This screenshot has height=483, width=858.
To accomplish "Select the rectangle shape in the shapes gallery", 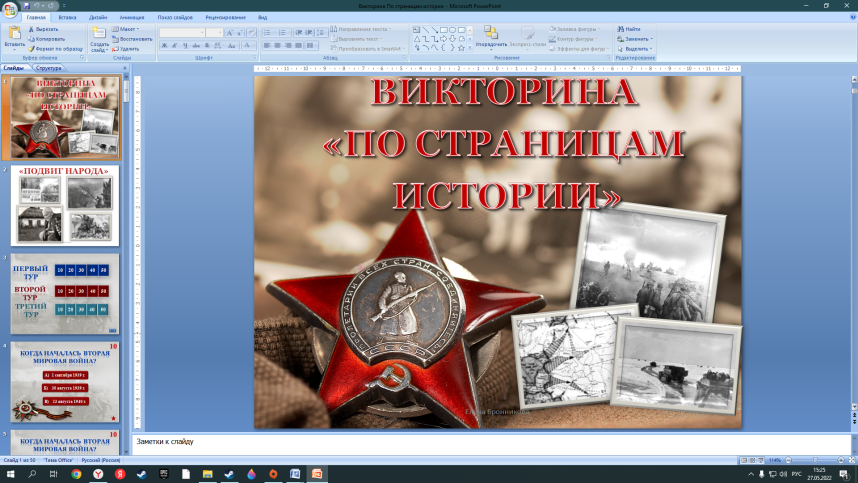I will coord(444,30).
